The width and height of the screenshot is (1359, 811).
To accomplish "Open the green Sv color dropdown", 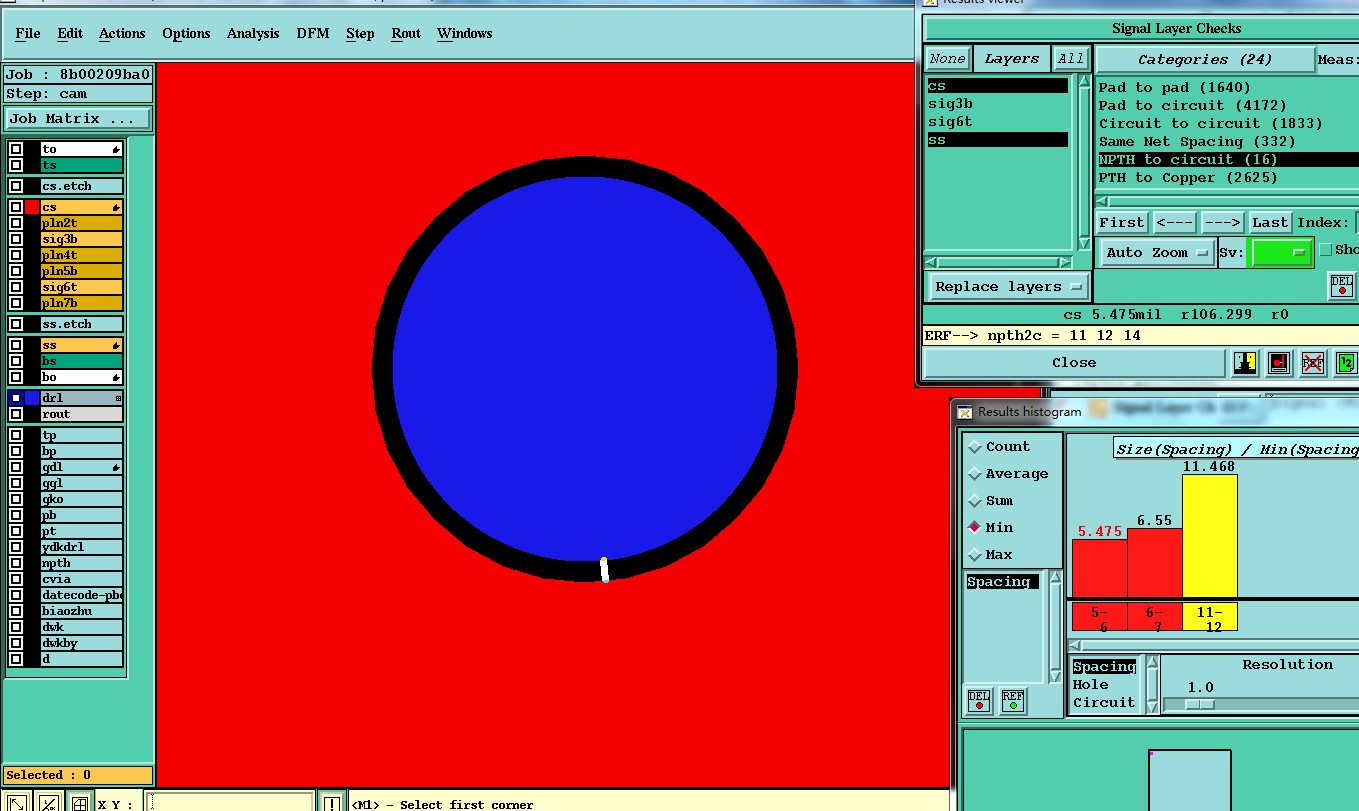I will [x=1283, y=253].
